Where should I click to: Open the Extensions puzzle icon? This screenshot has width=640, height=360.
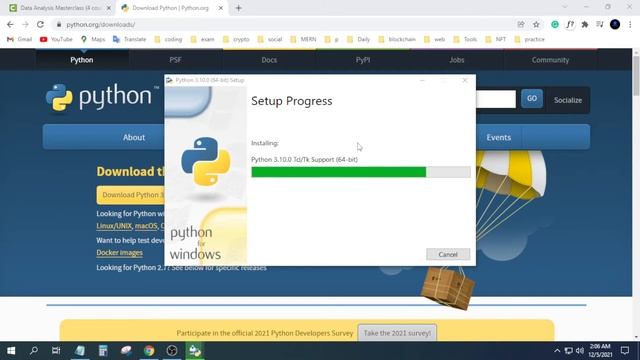[585, 24]
